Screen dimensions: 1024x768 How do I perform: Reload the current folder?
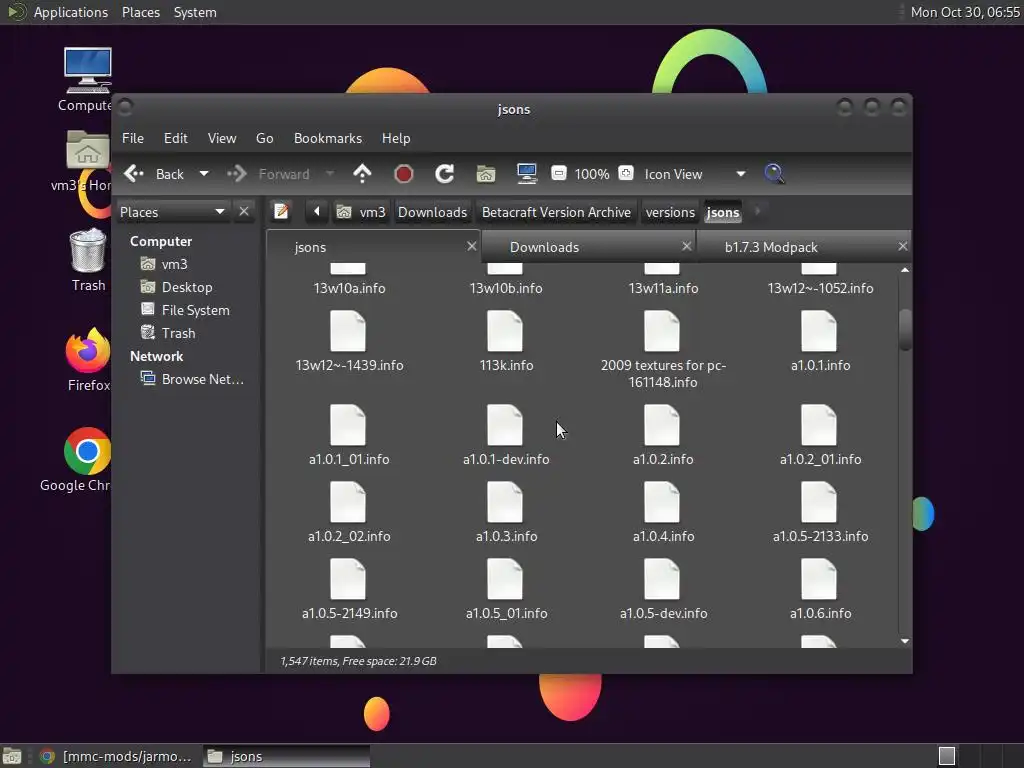pyautogui.click(x=445, y=174)
